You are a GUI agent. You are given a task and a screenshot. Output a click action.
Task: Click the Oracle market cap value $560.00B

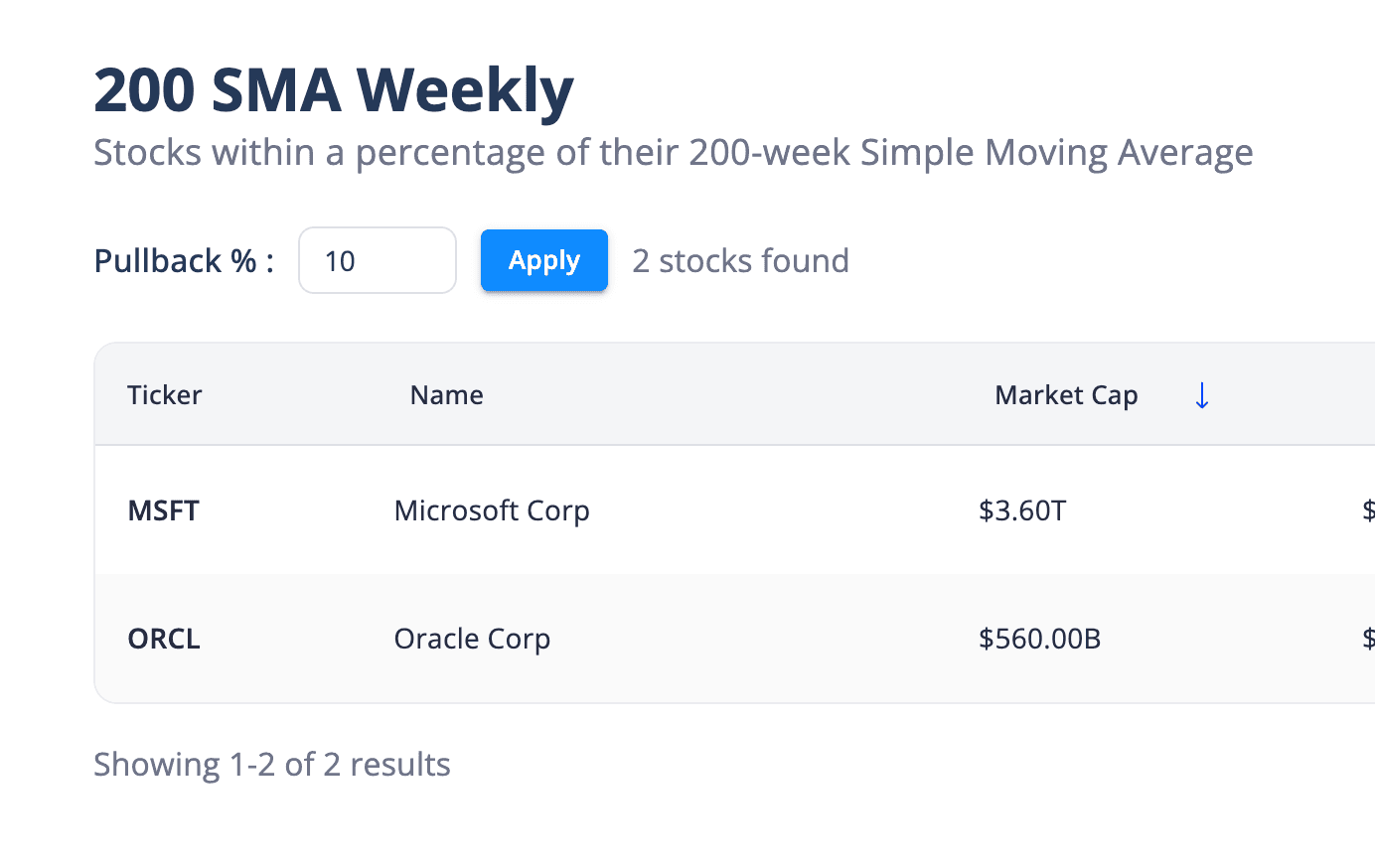point(1039,639)
